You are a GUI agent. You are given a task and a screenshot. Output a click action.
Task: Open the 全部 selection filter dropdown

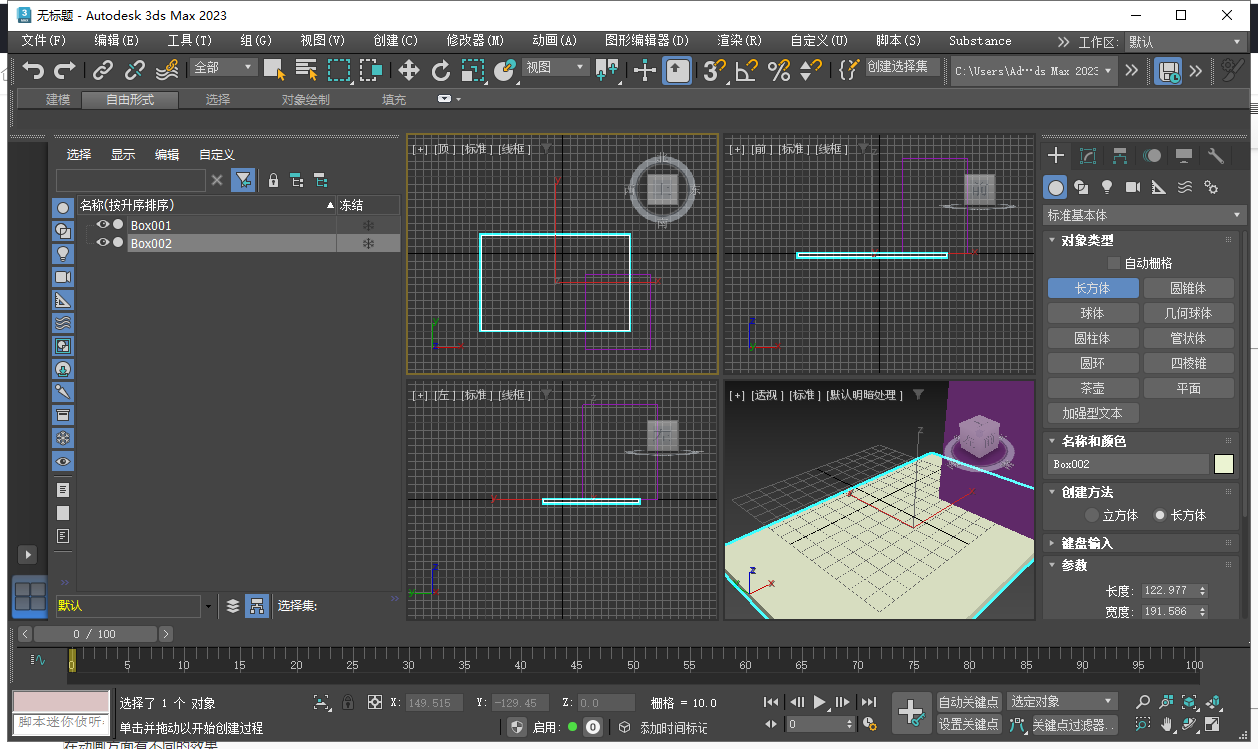pos(224,67)
